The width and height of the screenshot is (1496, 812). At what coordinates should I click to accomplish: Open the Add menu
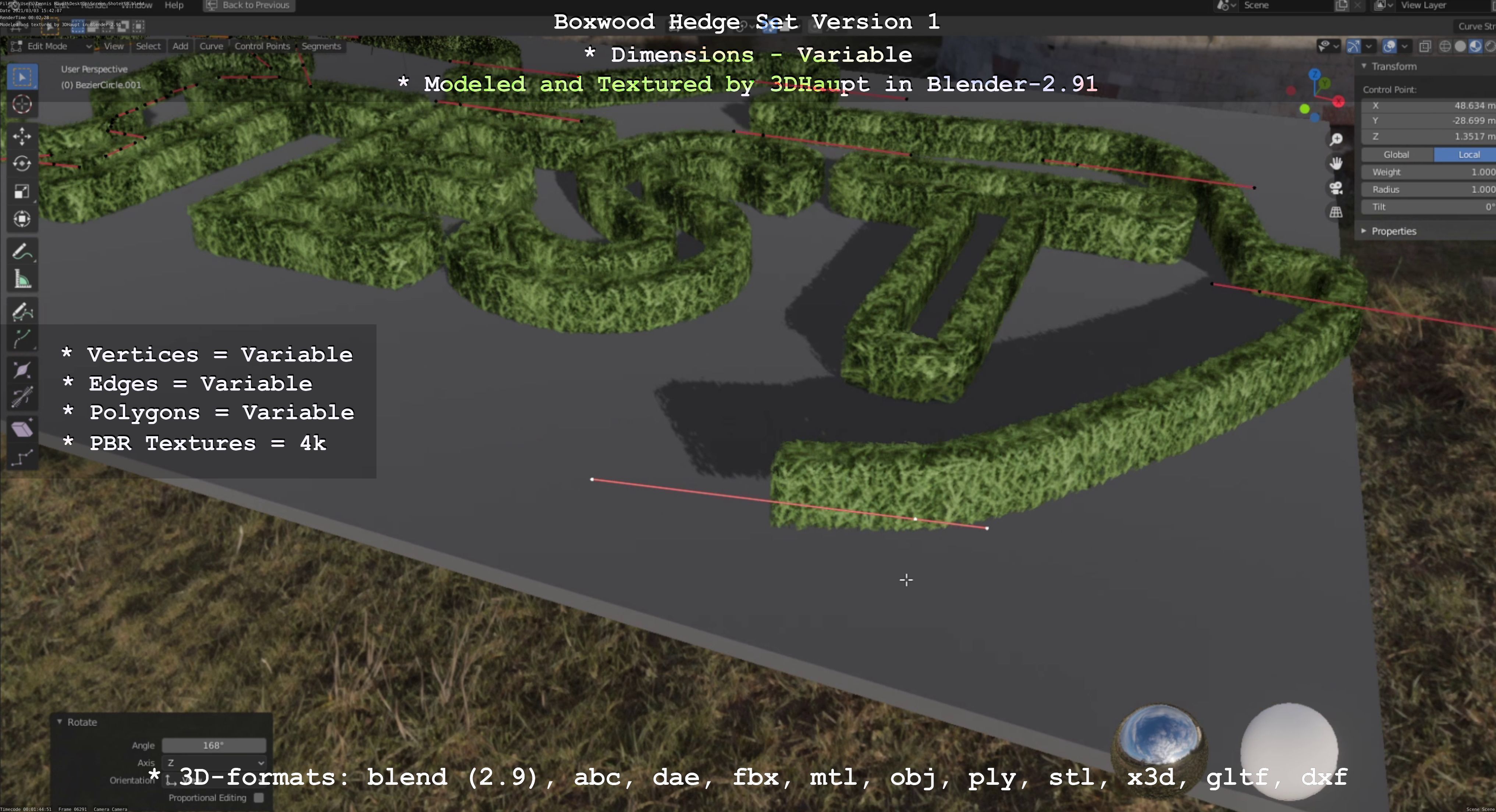click(x=180, y=46)
